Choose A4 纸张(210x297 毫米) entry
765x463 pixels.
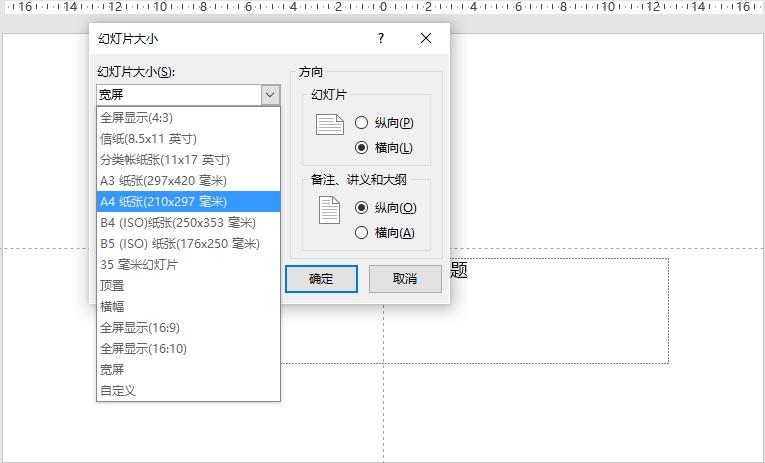coord(188,201)
